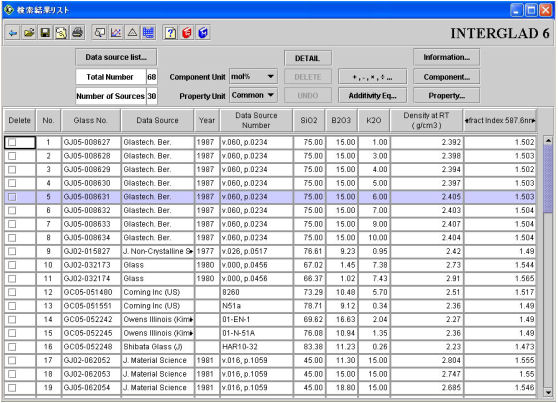Screen dimensions: 558x403
Task: Click the Data source list... button
Action: click(x=116, y=57)
